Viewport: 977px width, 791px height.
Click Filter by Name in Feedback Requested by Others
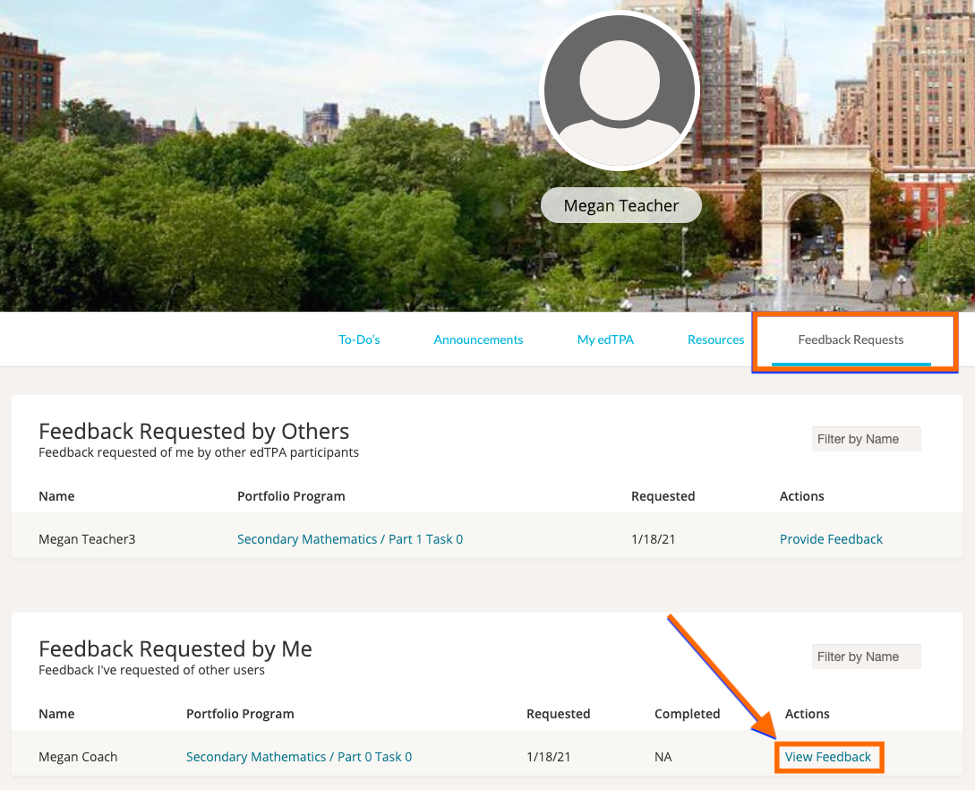tap(865, 439)
